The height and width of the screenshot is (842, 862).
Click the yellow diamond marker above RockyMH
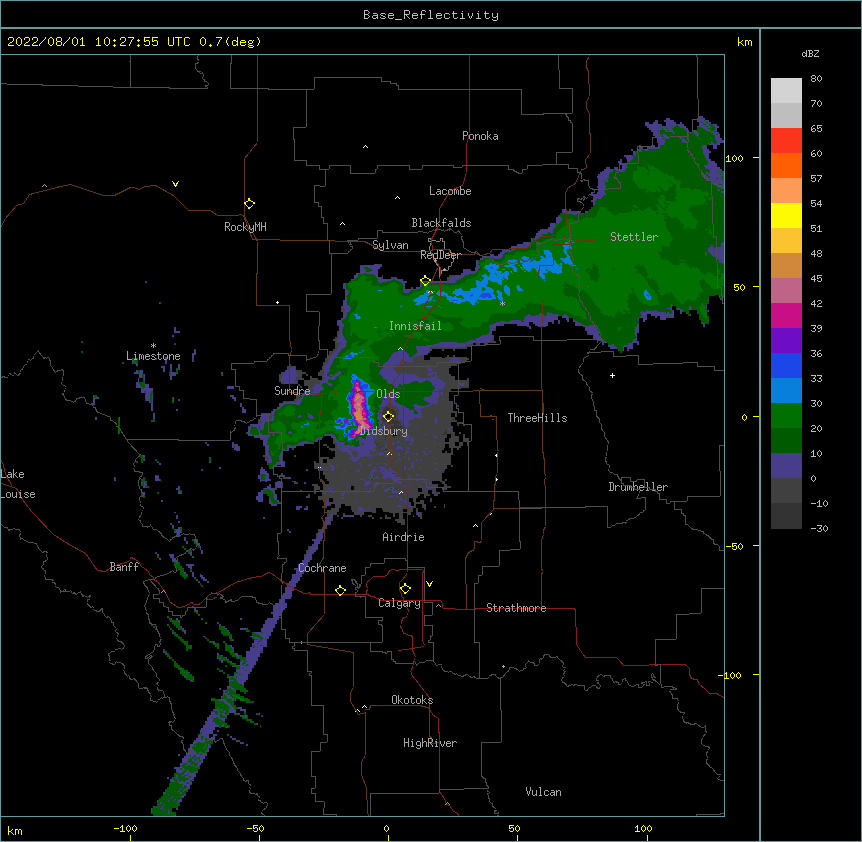click(x=250, y=204)
